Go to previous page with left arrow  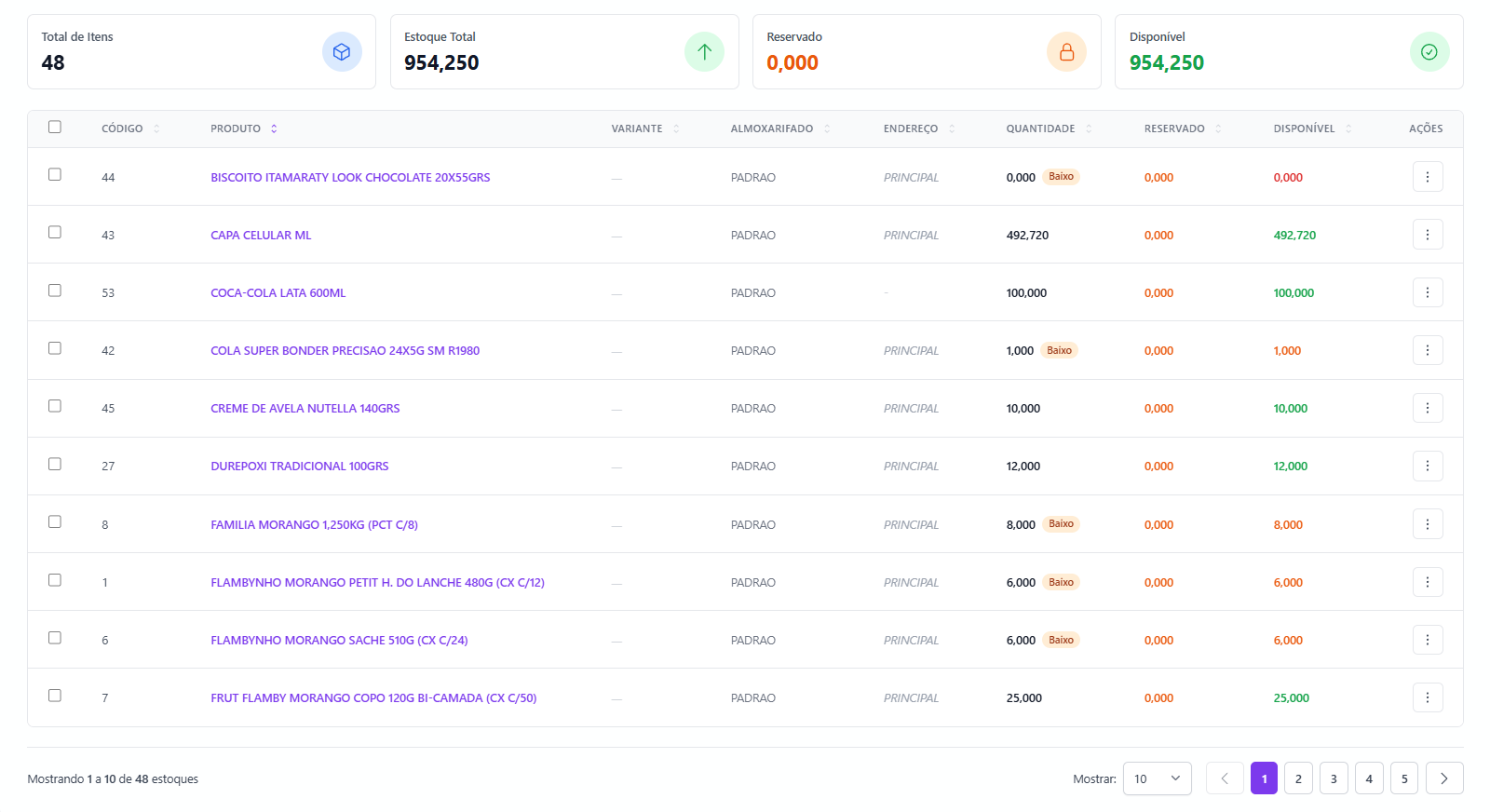click(1225, 778)
